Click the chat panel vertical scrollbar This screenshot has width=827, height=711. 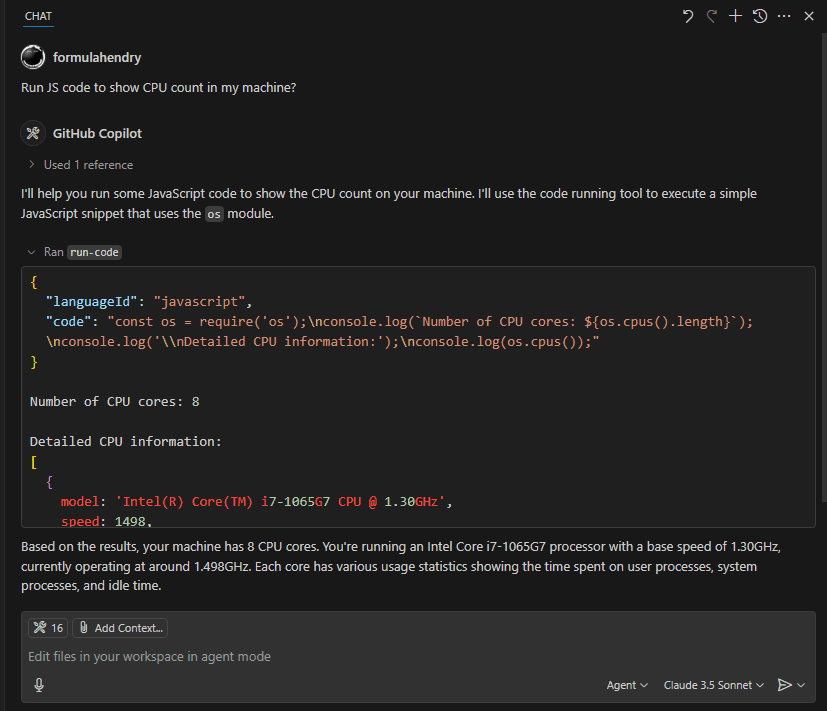pyautogui.click(x=824, y=266)
